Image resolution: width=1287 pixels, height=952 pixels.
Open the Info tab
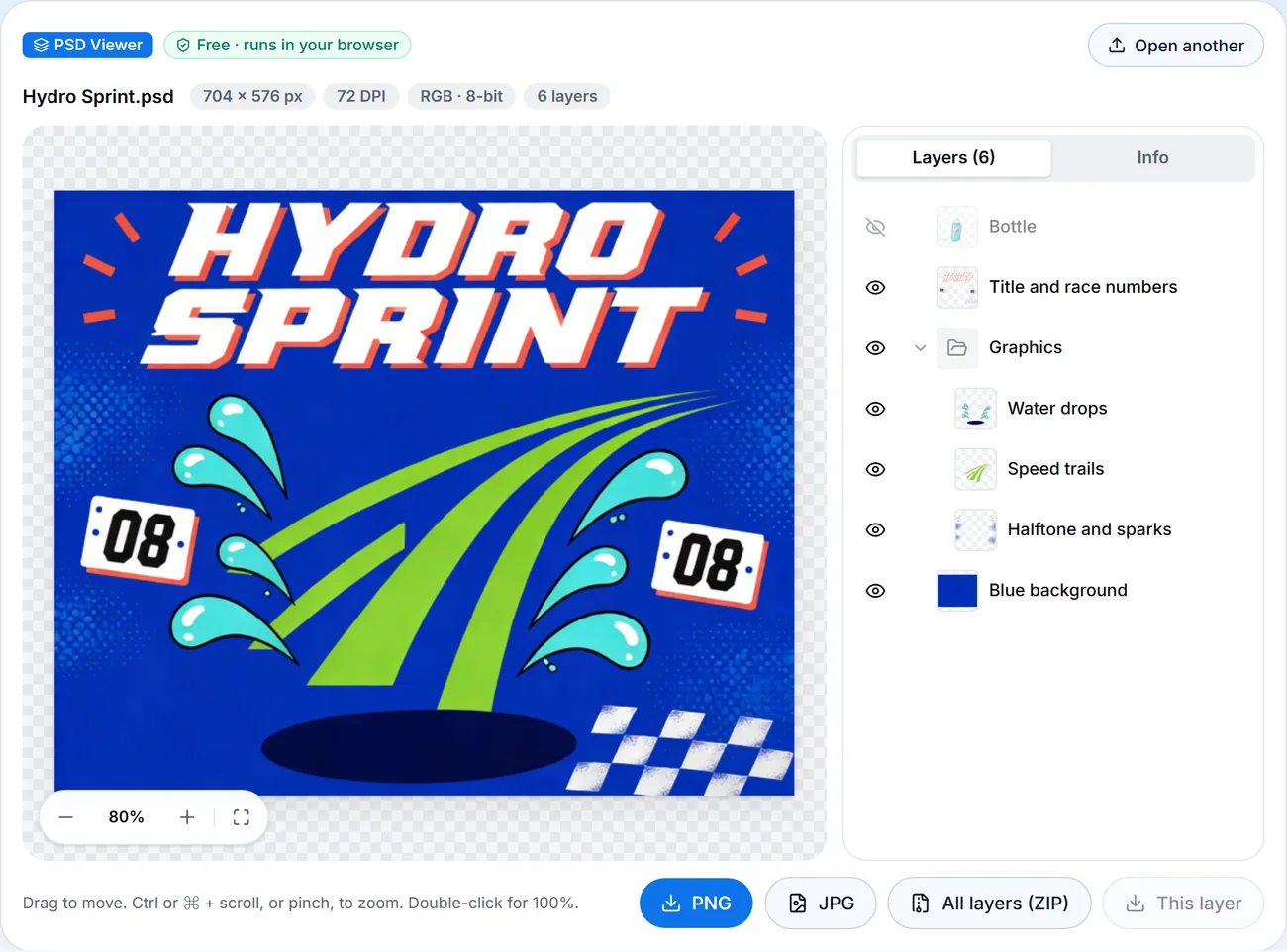pyautogui.click(x=1152, y=158)
